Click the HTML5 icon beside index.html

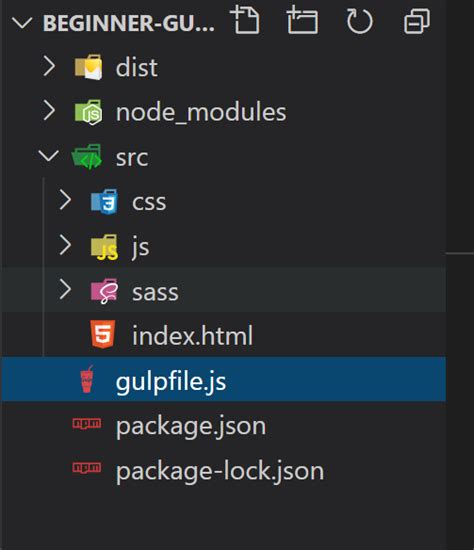coord(102,334)
